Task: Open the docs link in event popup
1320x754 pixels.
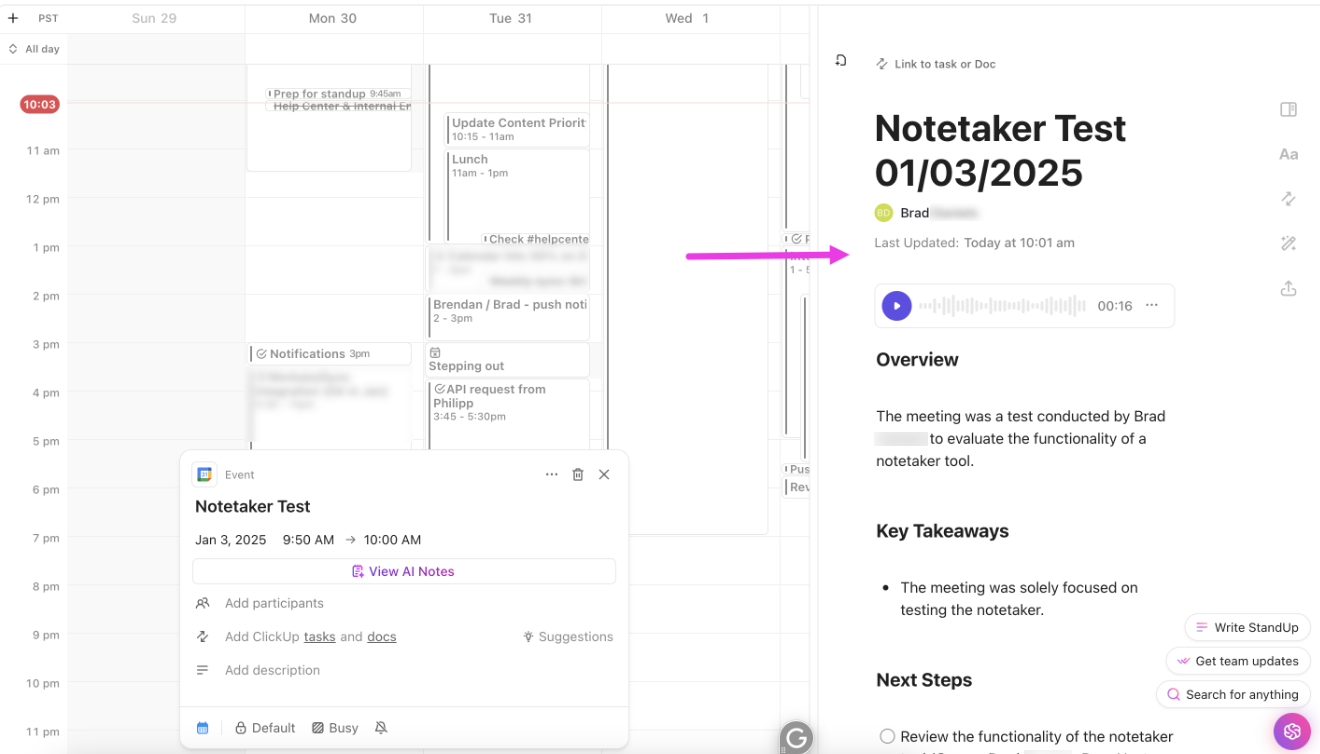Action: pos(383,636)
